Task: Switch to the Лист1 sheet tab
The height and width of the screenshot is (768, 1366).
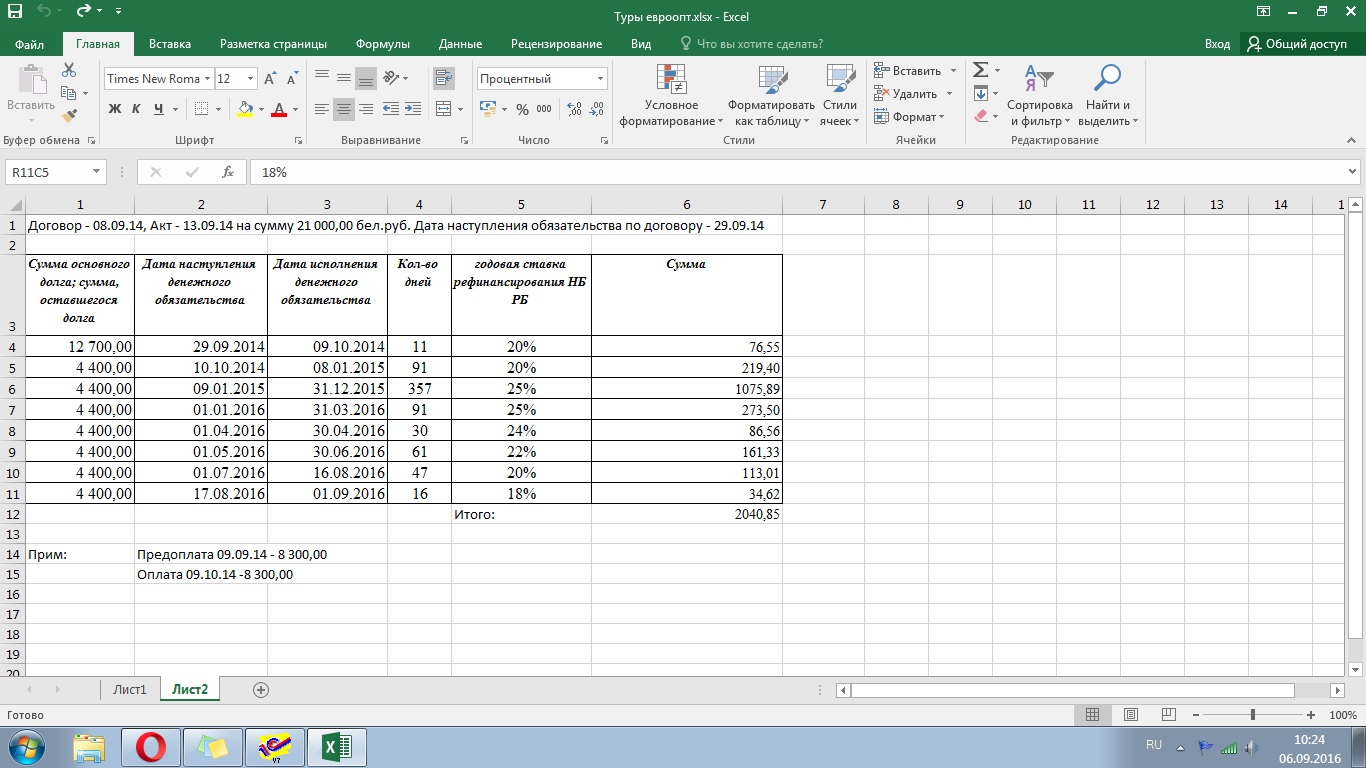Action: 130,690
